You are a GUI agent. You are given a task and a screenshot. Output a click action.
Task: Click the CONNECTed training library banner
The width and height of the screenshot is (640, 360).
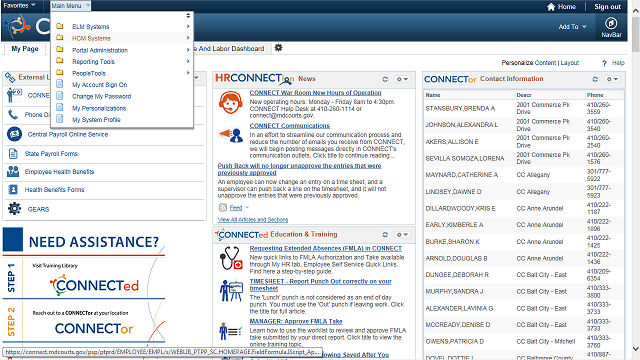[94, 285]
